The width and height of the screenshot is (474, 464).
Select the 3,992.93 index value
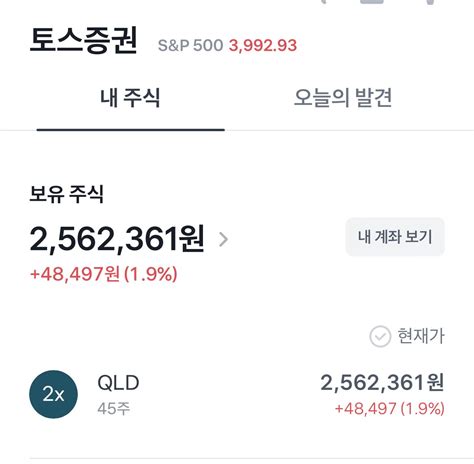[263, 46]
